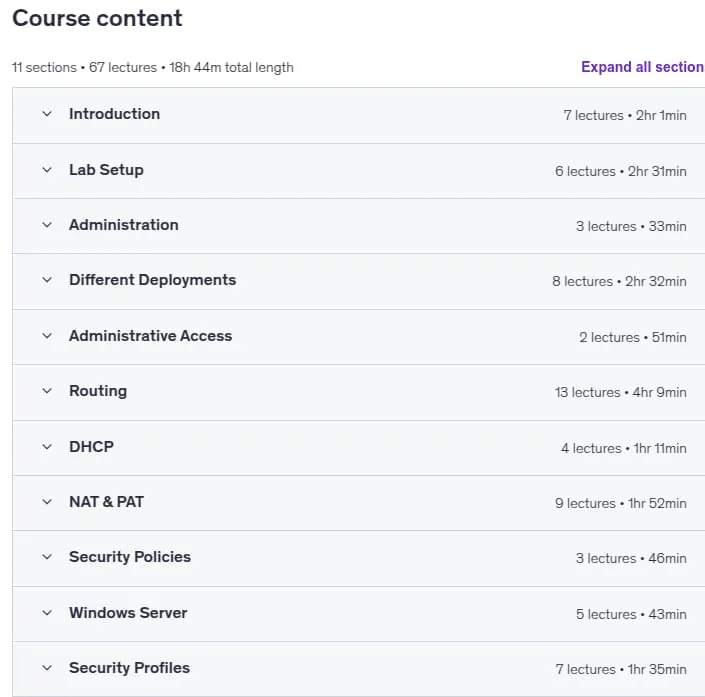Open the Introduction section title
Viewport: 705px width, 697px height.
[x=114, y=114]
